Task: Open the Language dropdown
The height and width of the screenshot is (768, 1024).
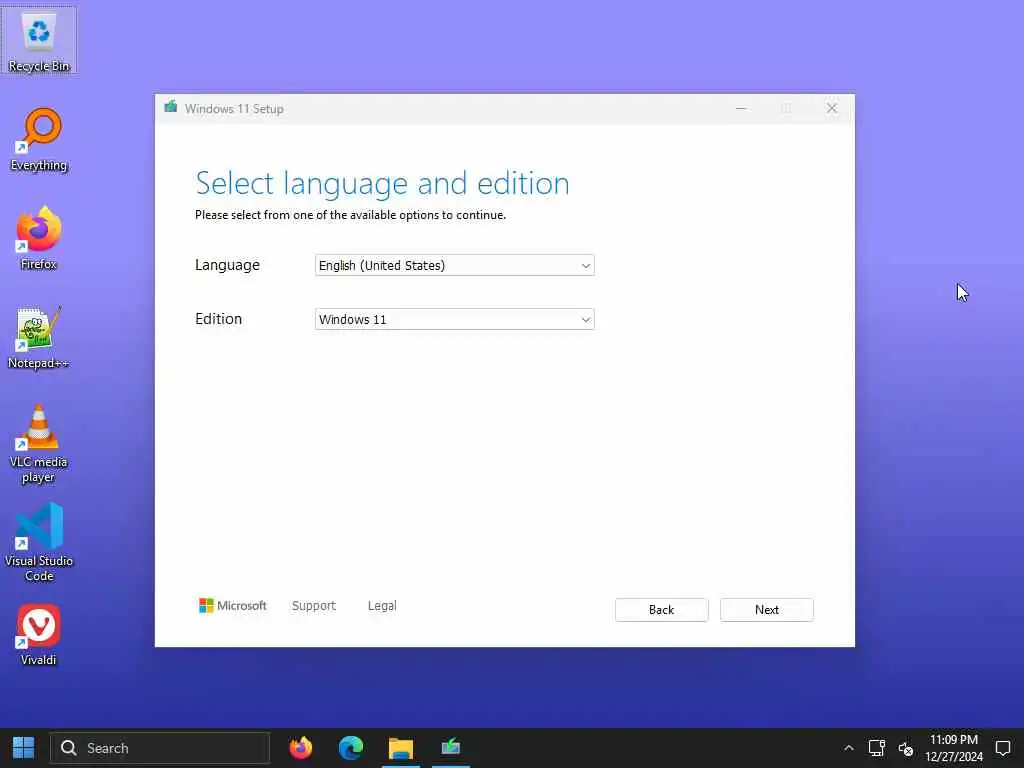Action: pyautogui.click(x=455, y=265)
